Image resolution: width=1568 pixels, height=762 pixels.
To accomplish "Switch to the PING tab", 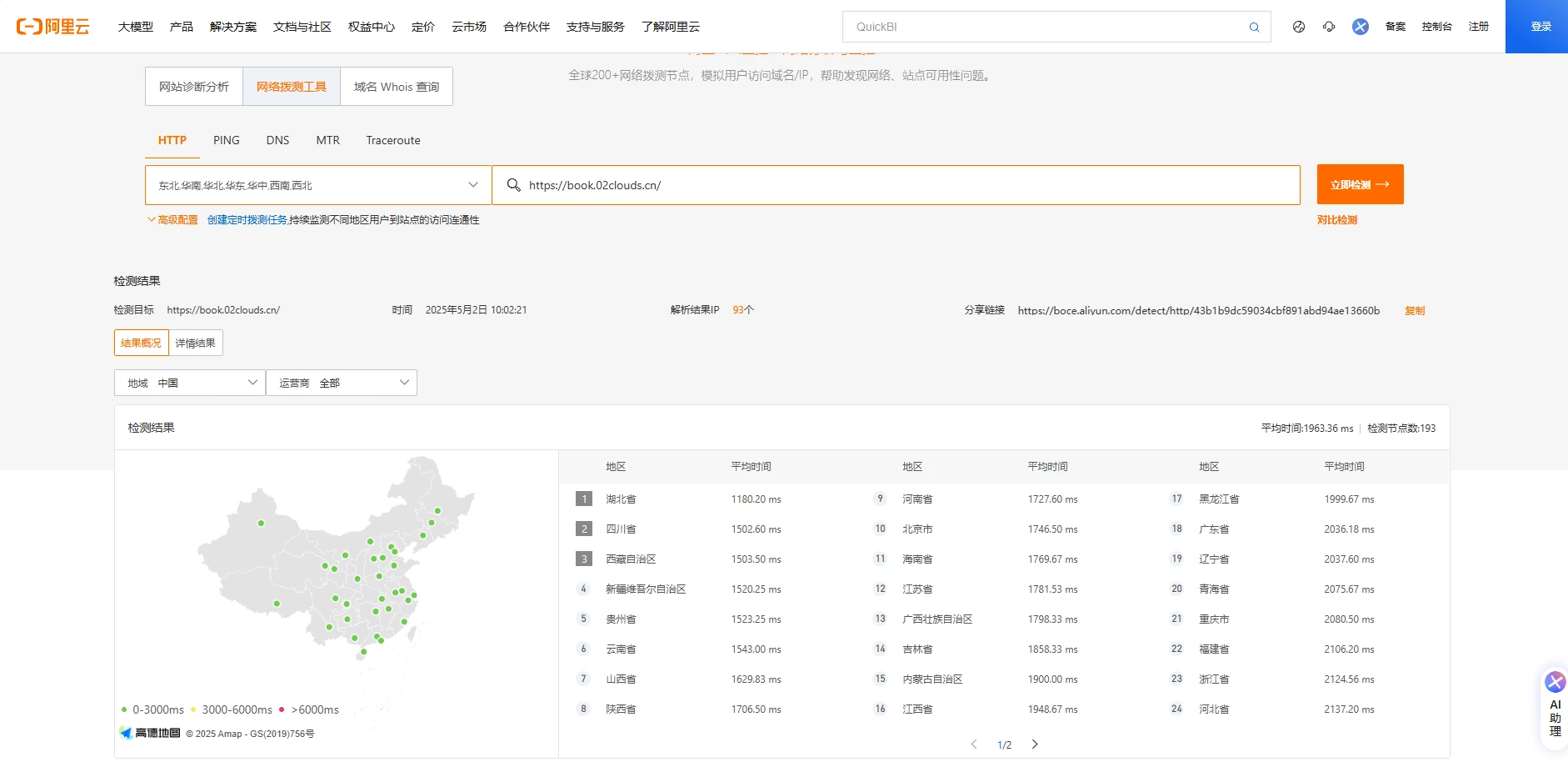I will (x=226, y=140).
